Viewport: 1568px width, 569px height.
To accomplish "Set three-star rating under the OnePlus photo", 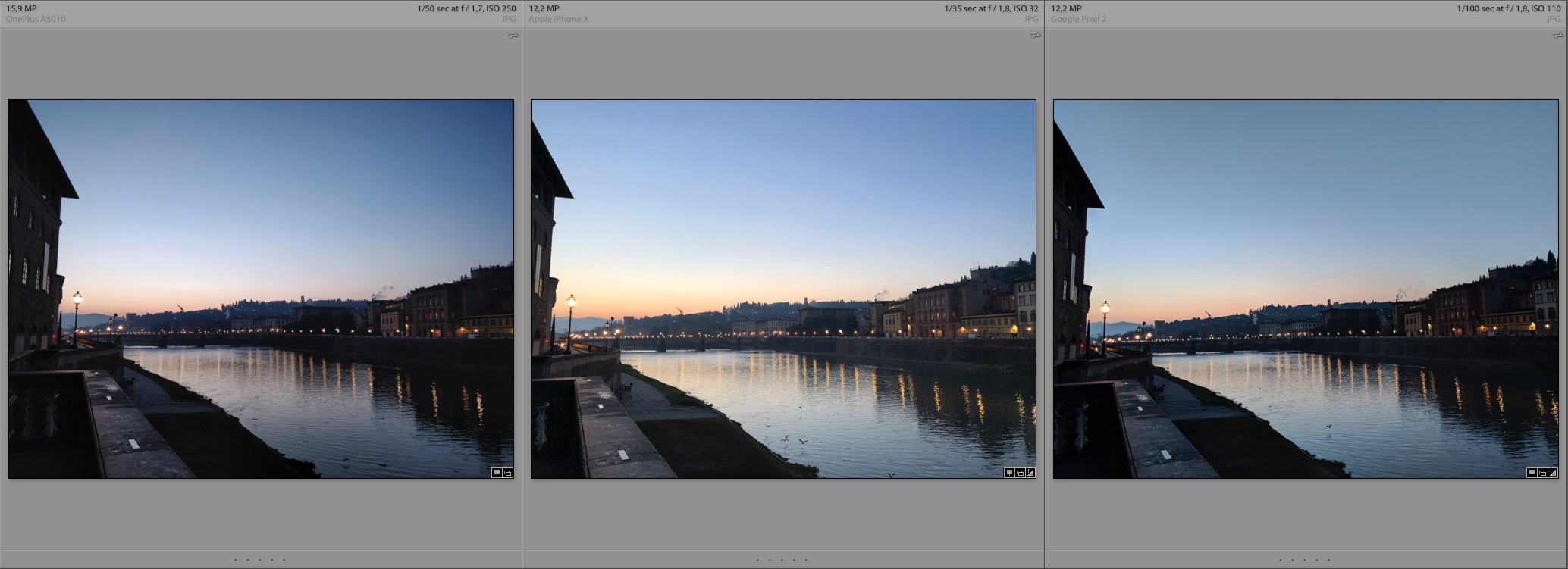I will (260, 560).
